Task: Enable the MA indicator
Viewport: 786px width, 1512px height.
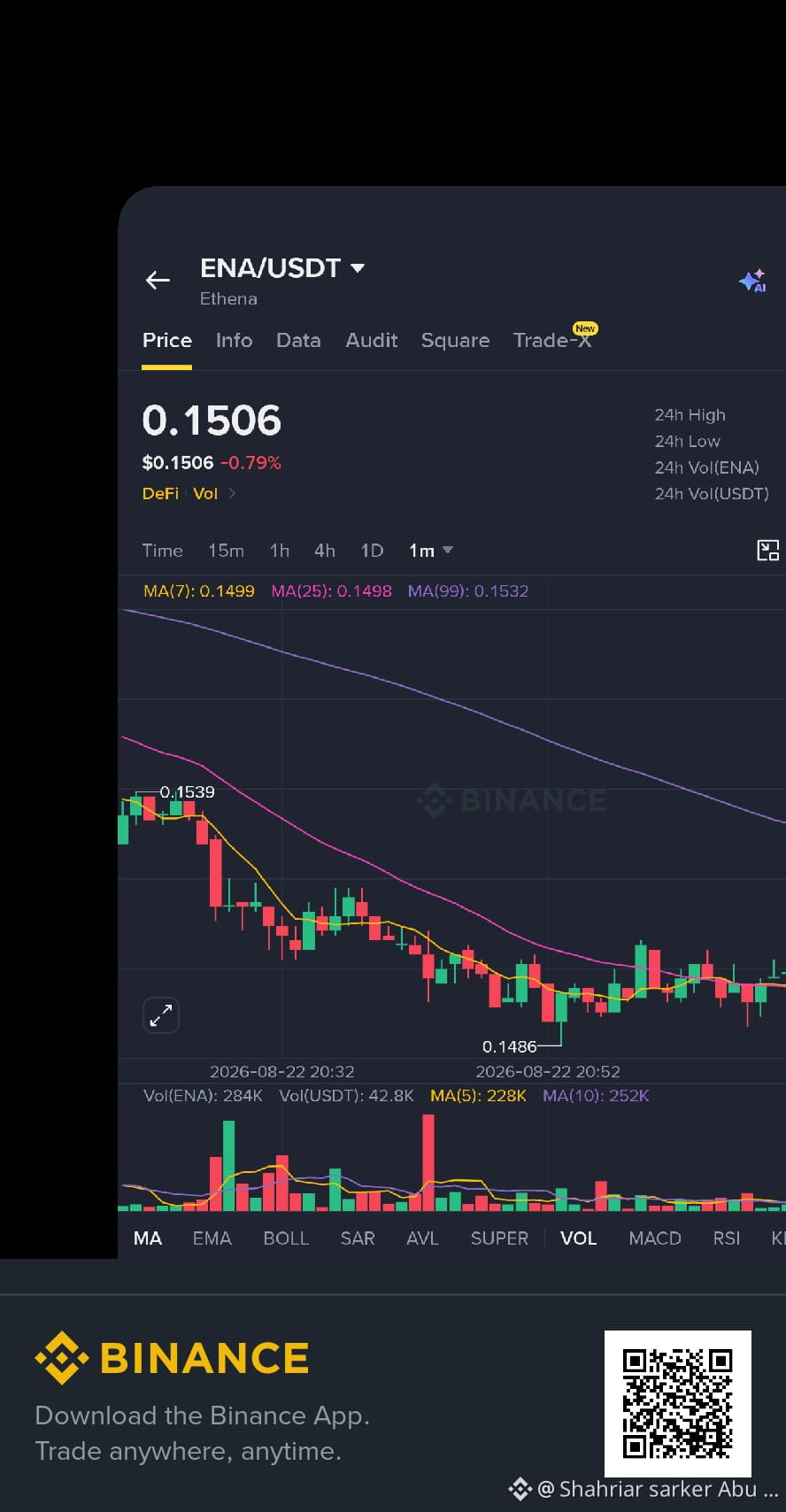Action: click(x=148, y=1238)
